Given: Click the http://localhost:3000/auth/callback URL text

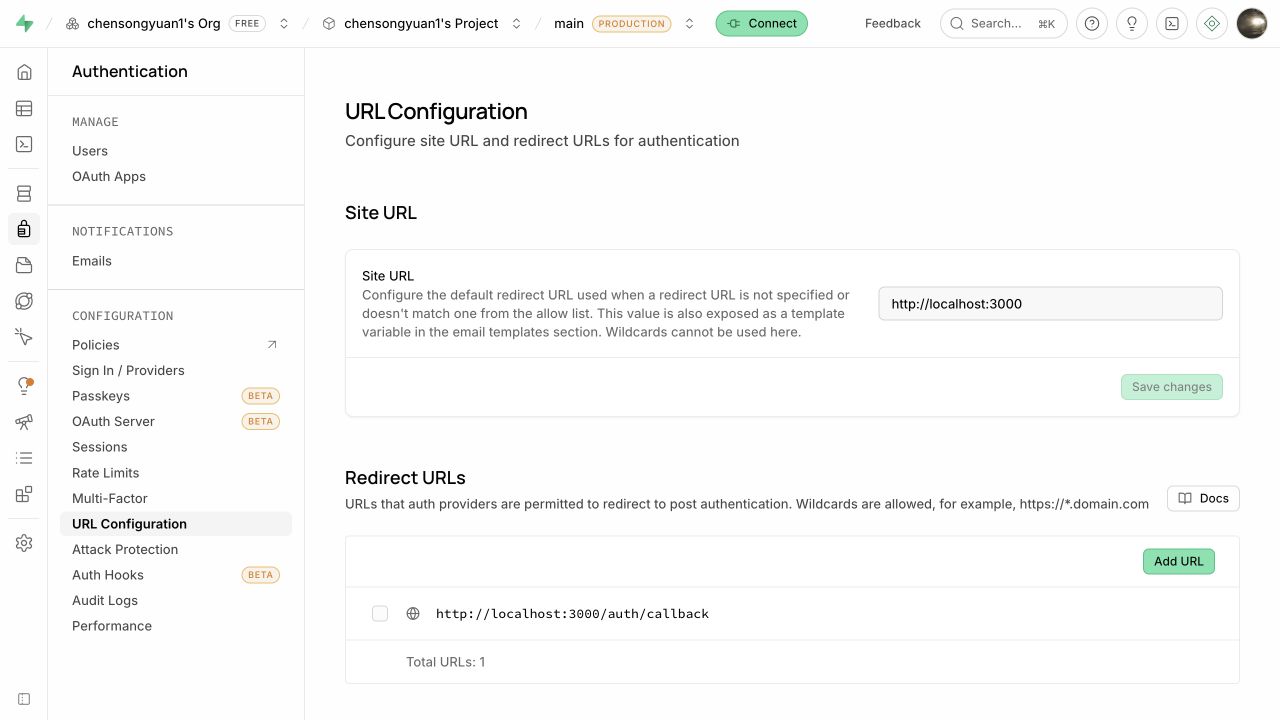Looking at the screenshot, I should coord(572,614).
